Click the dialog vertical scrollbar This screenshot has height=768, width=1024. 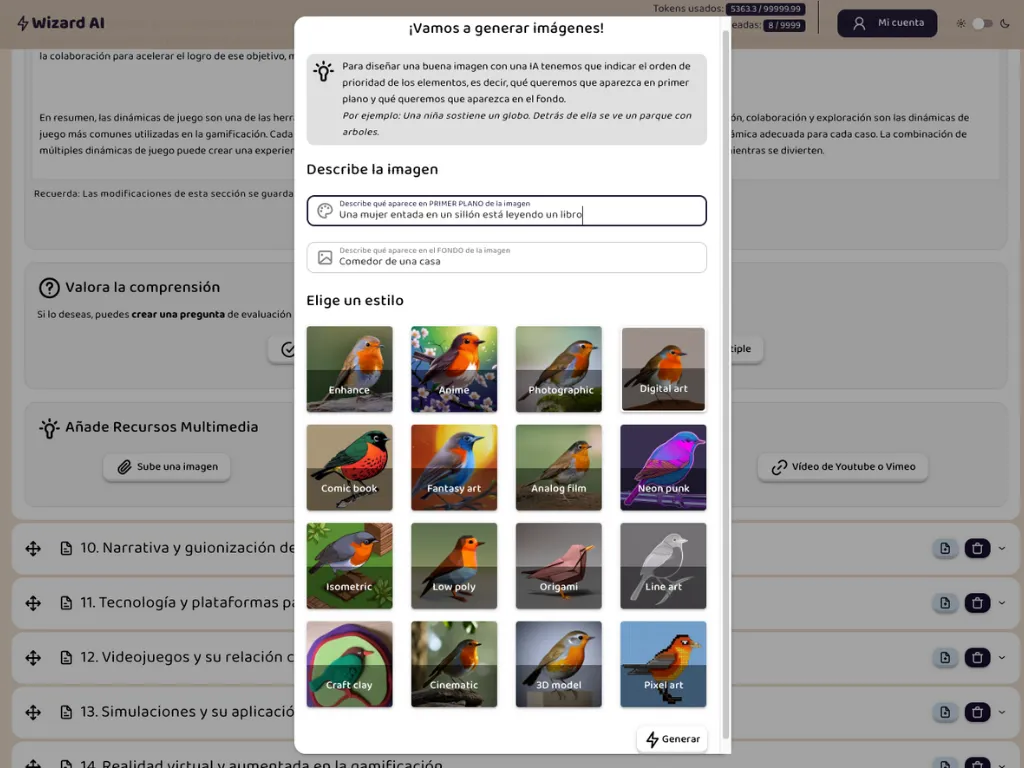[x=726, y=384]
